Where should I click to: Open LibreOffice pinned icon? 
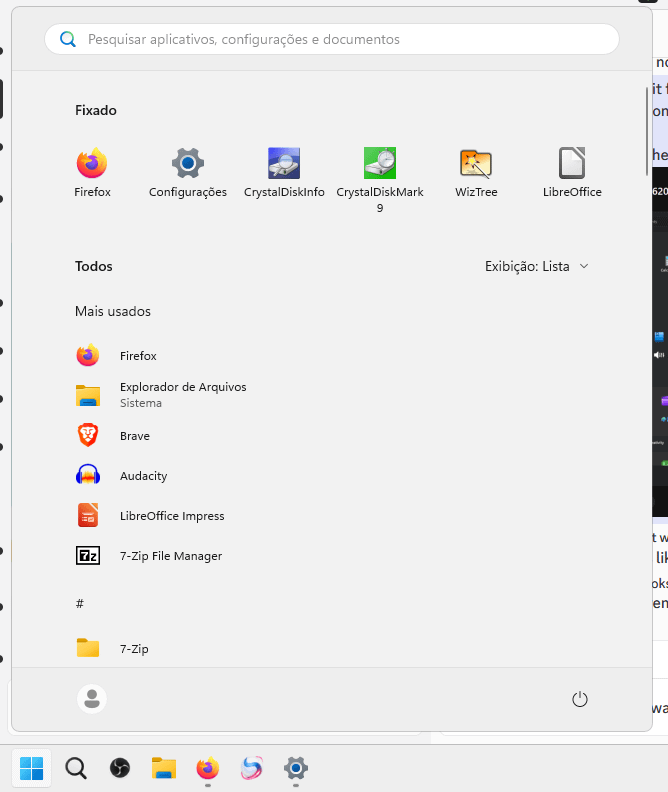point(572,163)
